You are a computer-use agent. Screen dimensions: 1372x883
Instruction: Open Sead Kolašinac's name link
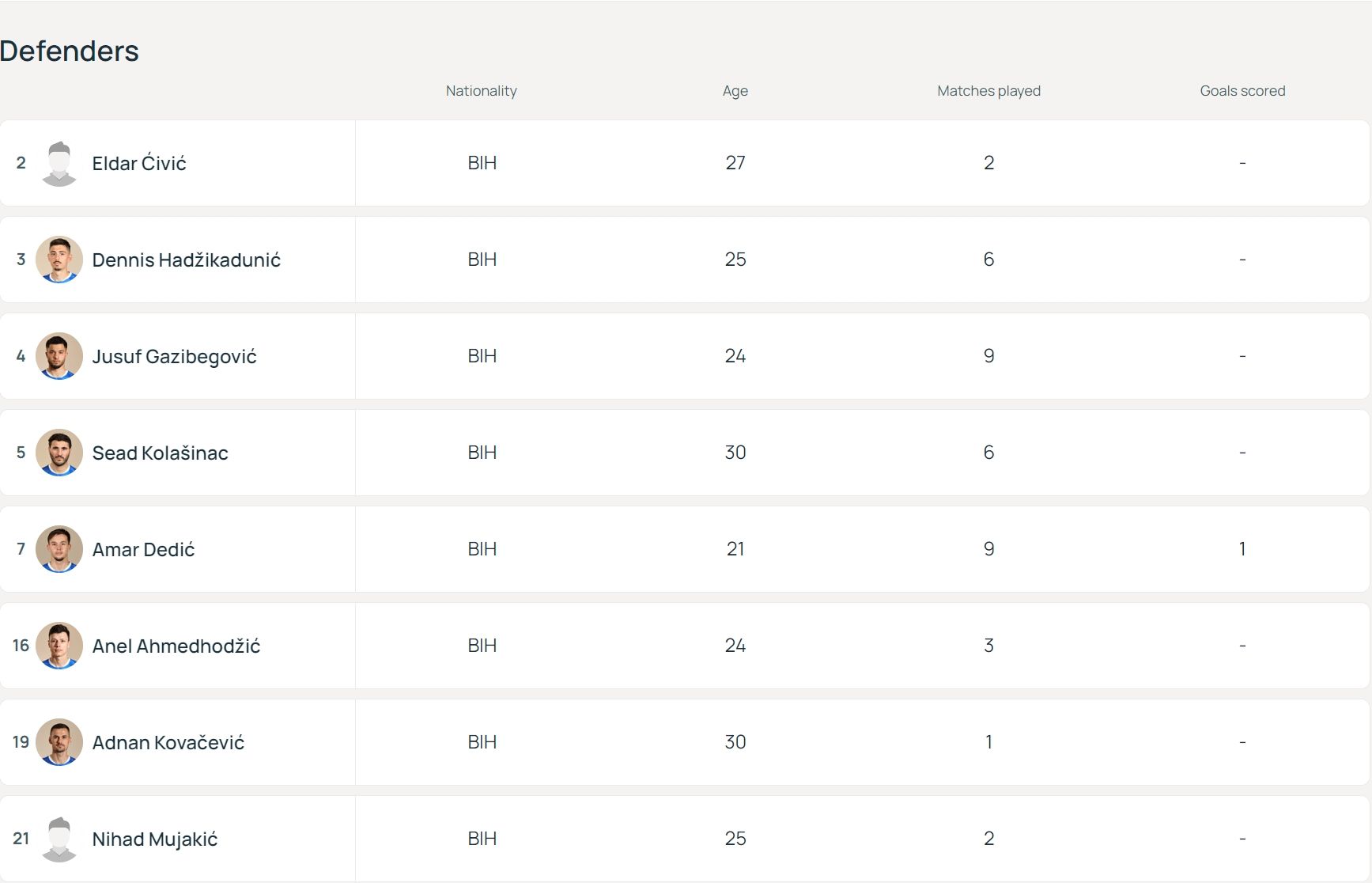tap(160, 453)
